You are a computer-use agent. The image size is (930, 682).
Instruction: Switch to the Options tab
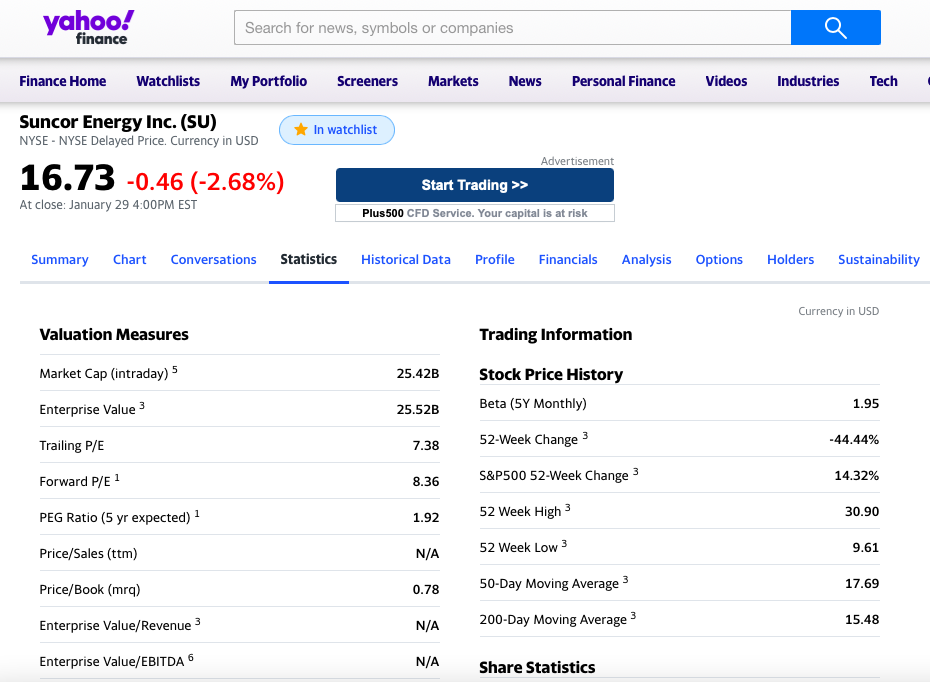pos(719,260)
